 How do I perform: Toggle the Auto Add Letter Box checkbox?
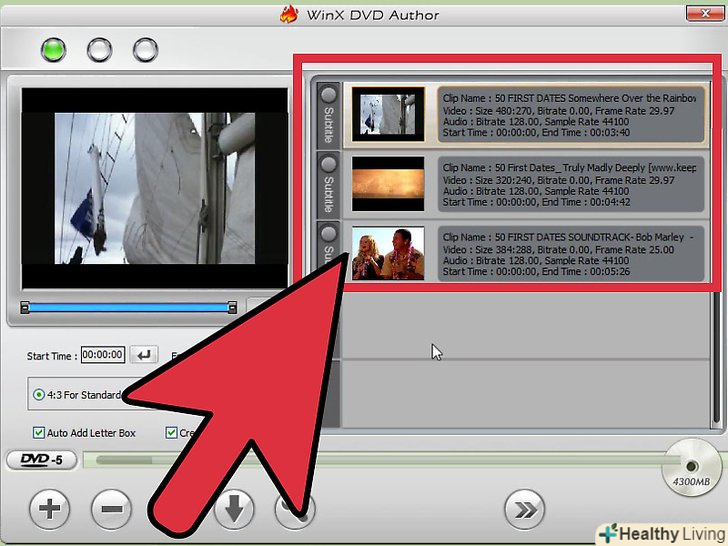(x=38, y=433)
